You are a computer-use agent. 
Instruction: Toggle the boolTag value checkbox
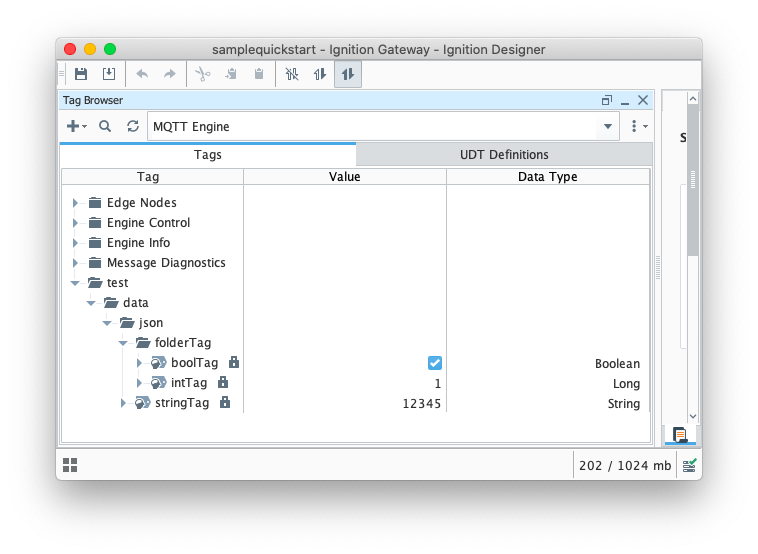[x=435, y=363]
